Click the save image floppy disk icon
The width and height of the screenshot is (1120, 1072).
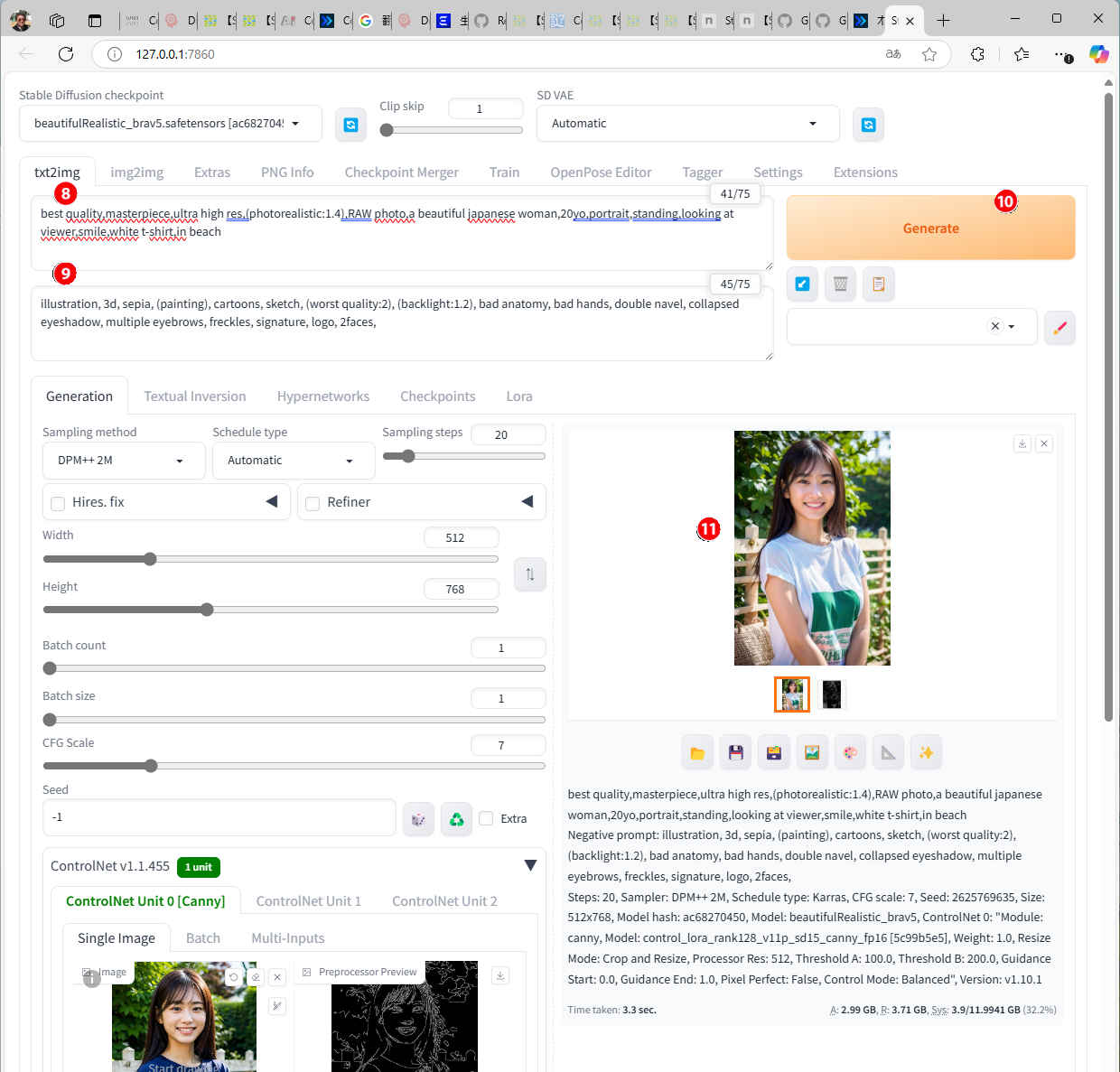(735, 753)
